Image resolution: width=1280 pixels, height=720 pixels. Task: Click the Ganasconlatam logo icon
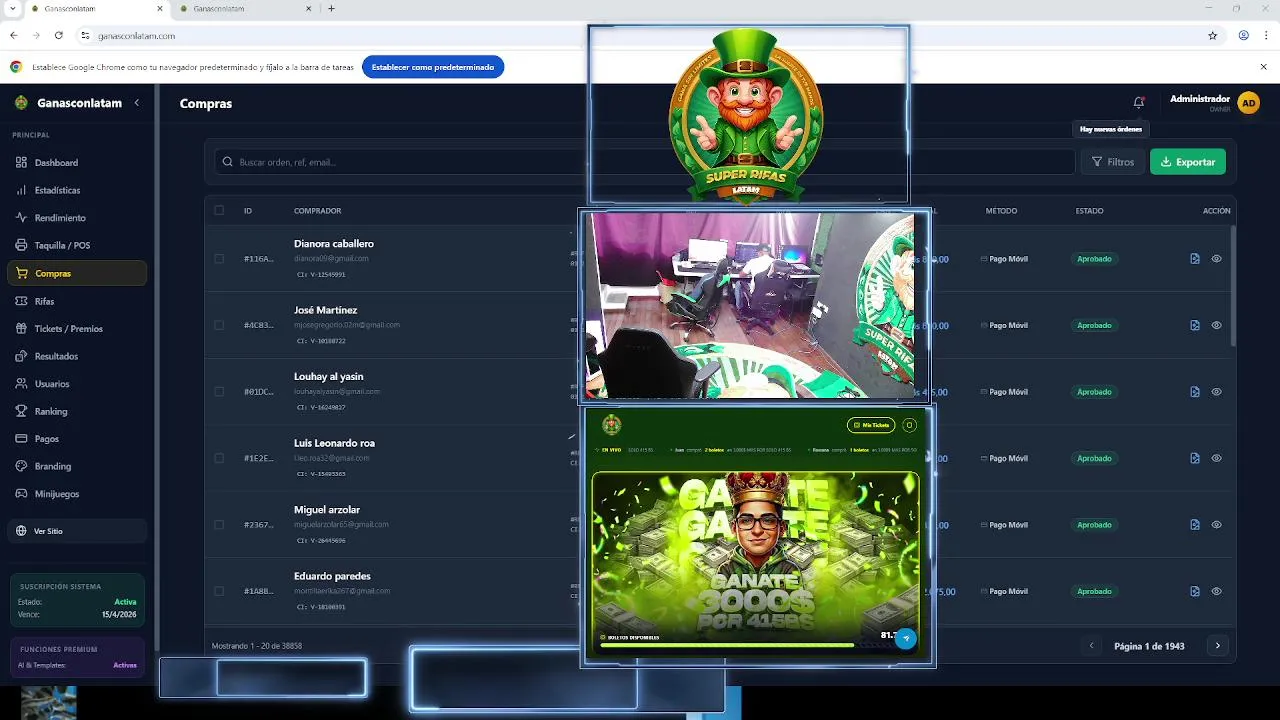22,103
